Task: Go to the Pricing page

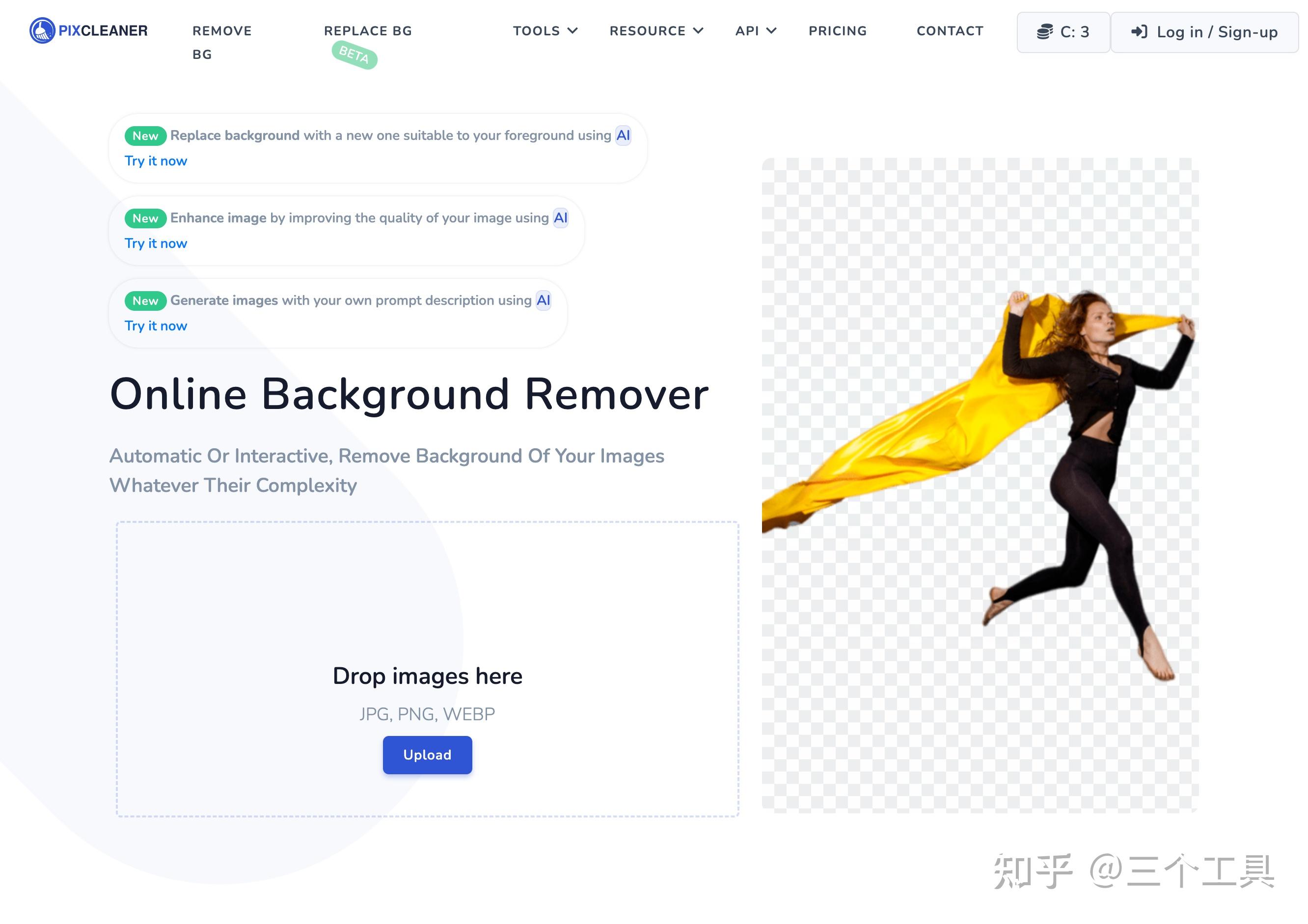Action: [x=838, y=31]
